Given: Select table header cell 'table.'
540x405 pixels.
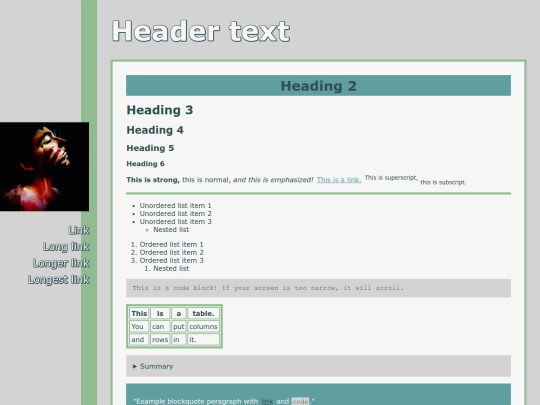Looking at the screenshot, I should click(203, 313).
